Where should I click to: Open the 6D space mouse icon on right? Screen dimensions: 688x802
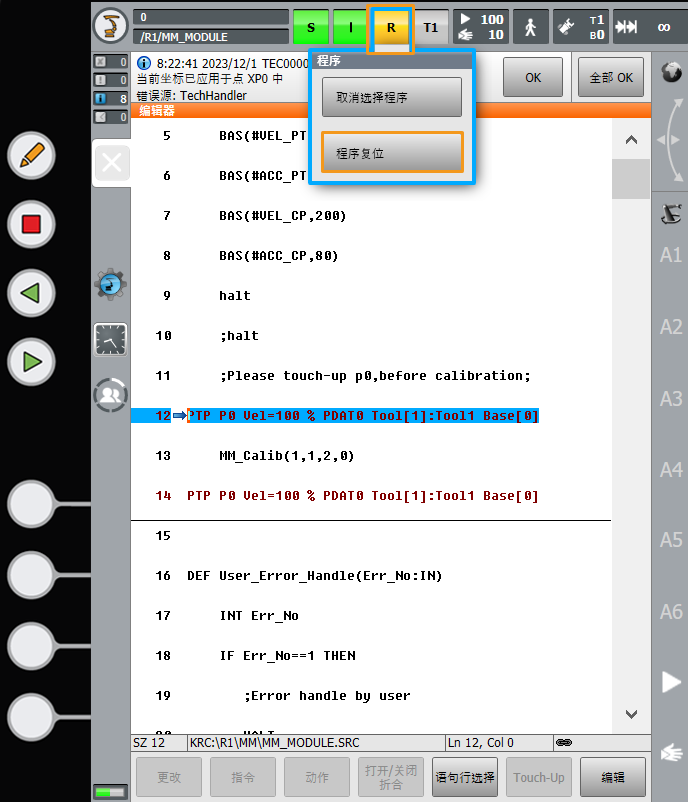671,214
